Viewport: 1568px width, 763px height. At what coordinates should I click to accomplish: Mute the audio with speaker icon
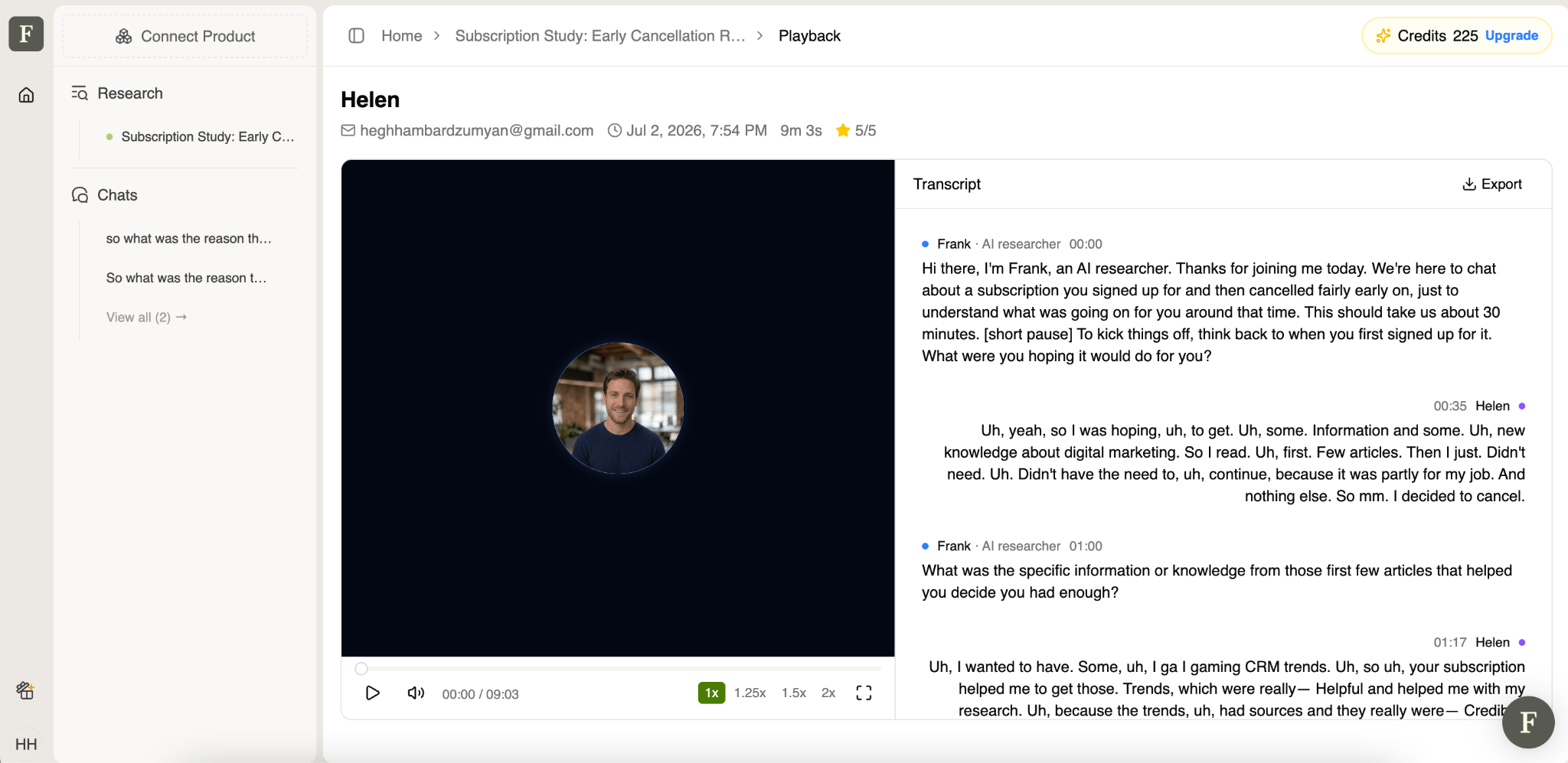416,693
